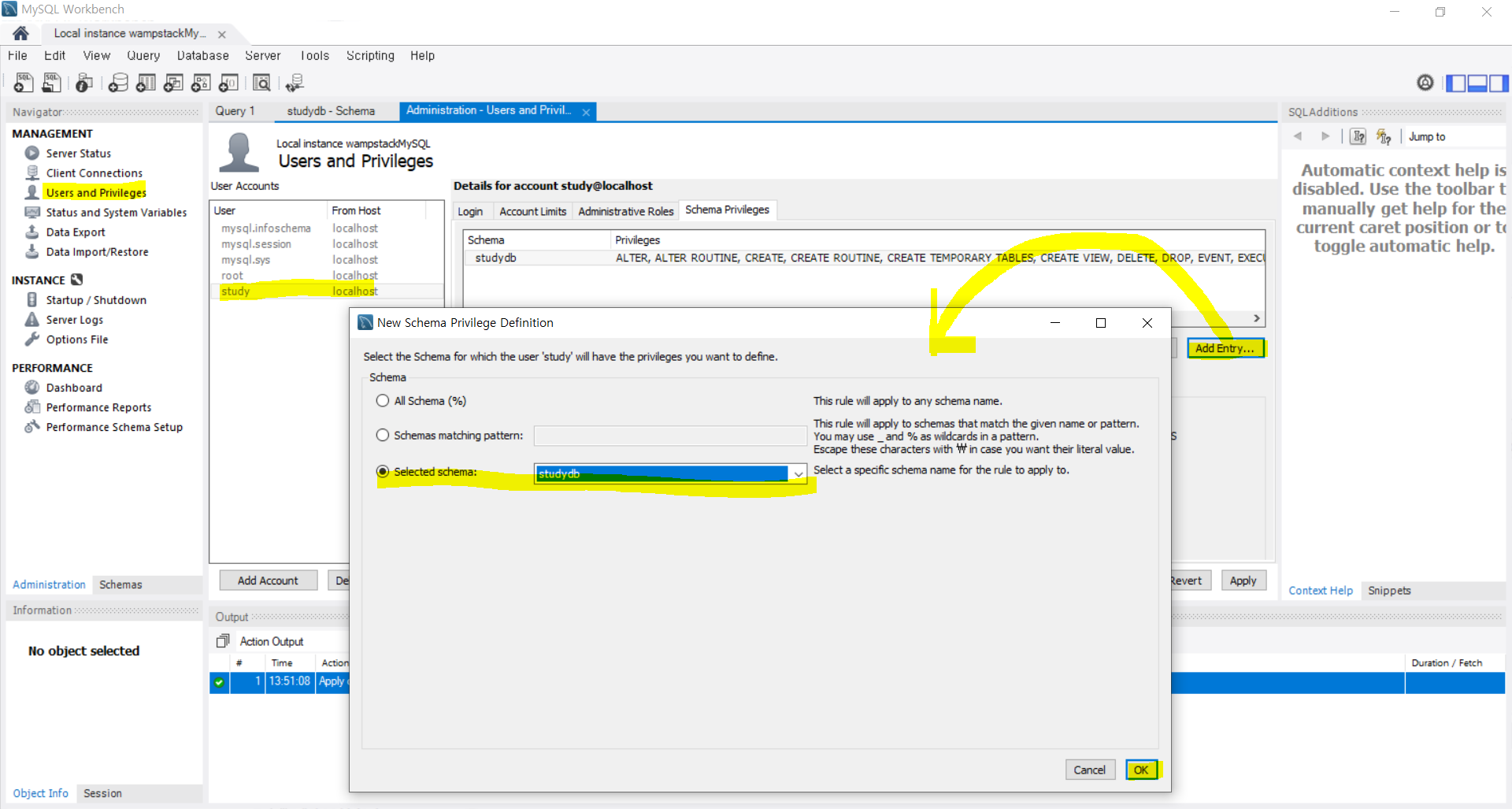Reconnect to DBMS toolbar icon
This screenshot has height=809, width=1512.
coord(295,83)
